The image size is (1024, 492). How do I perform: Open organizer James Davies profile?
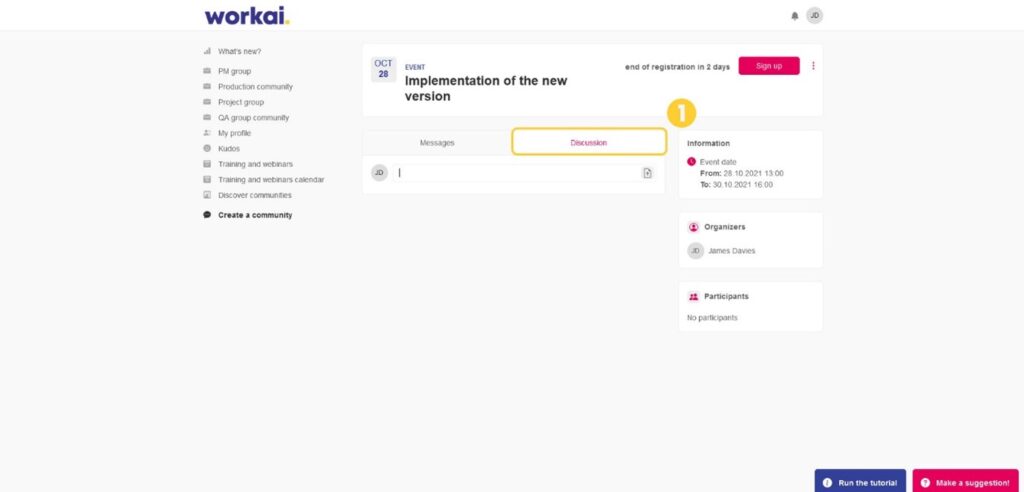(731, 251)
